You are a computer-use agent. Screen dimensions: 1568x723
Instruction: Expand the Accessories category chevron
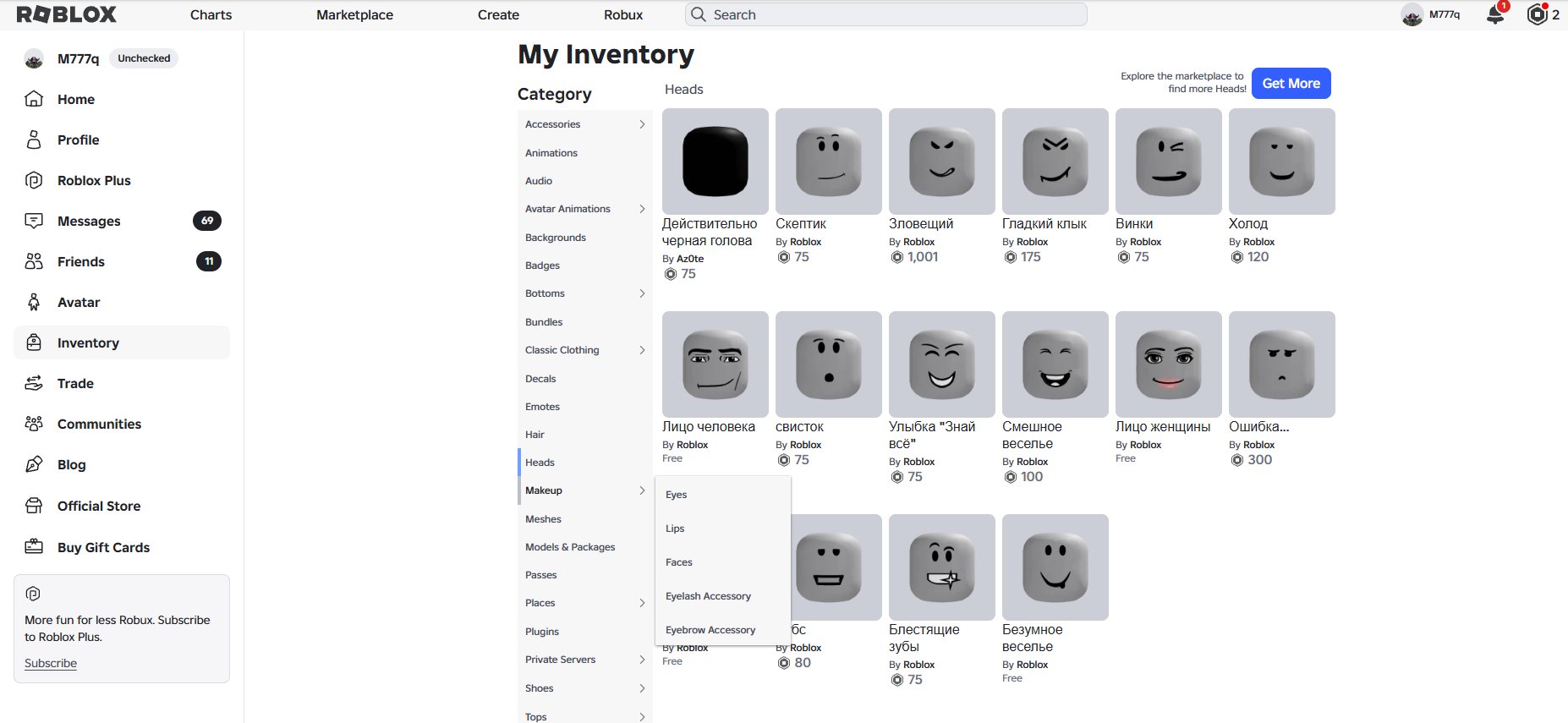(x=642, y=124)
